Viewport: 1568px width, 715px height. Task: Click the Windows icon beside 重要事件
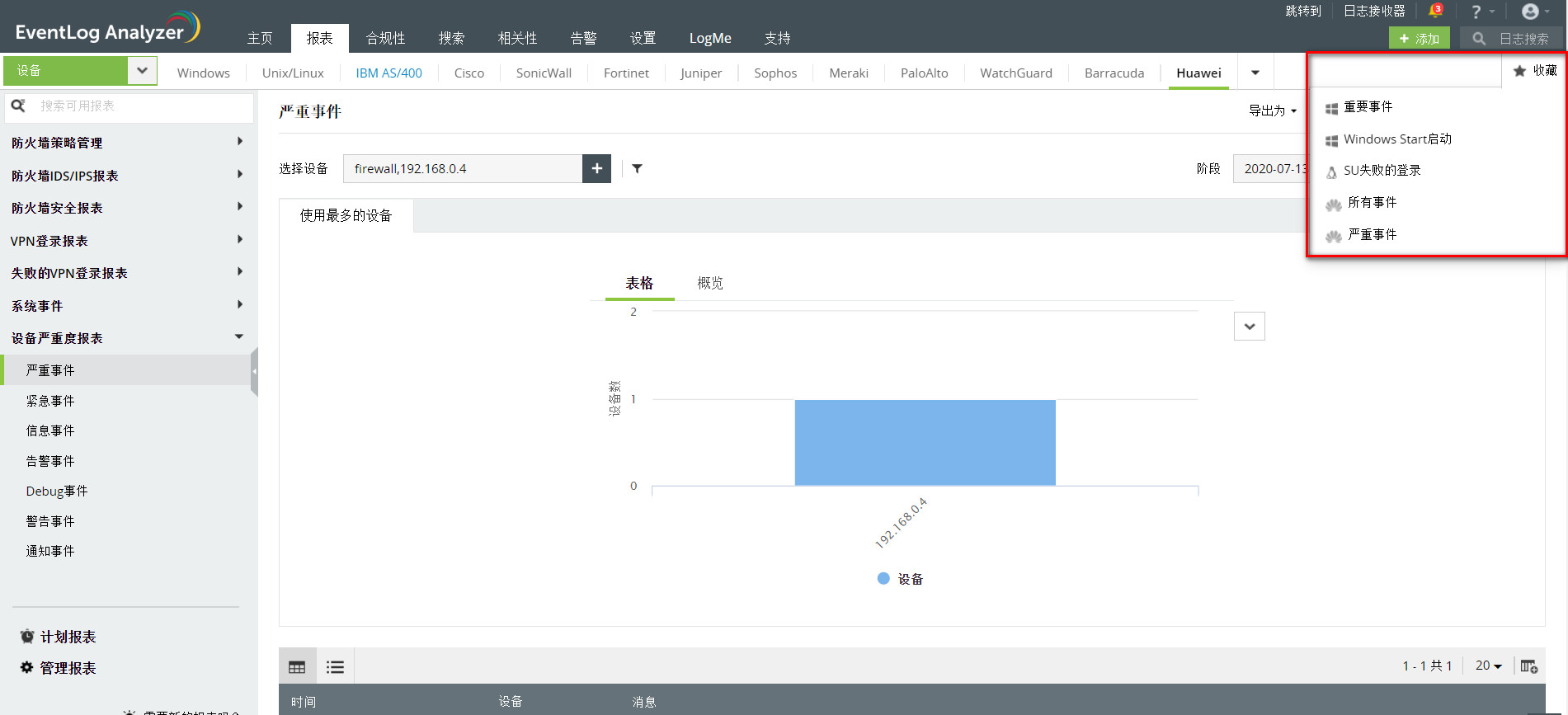pyautogui.click(x=1331, y=108)
